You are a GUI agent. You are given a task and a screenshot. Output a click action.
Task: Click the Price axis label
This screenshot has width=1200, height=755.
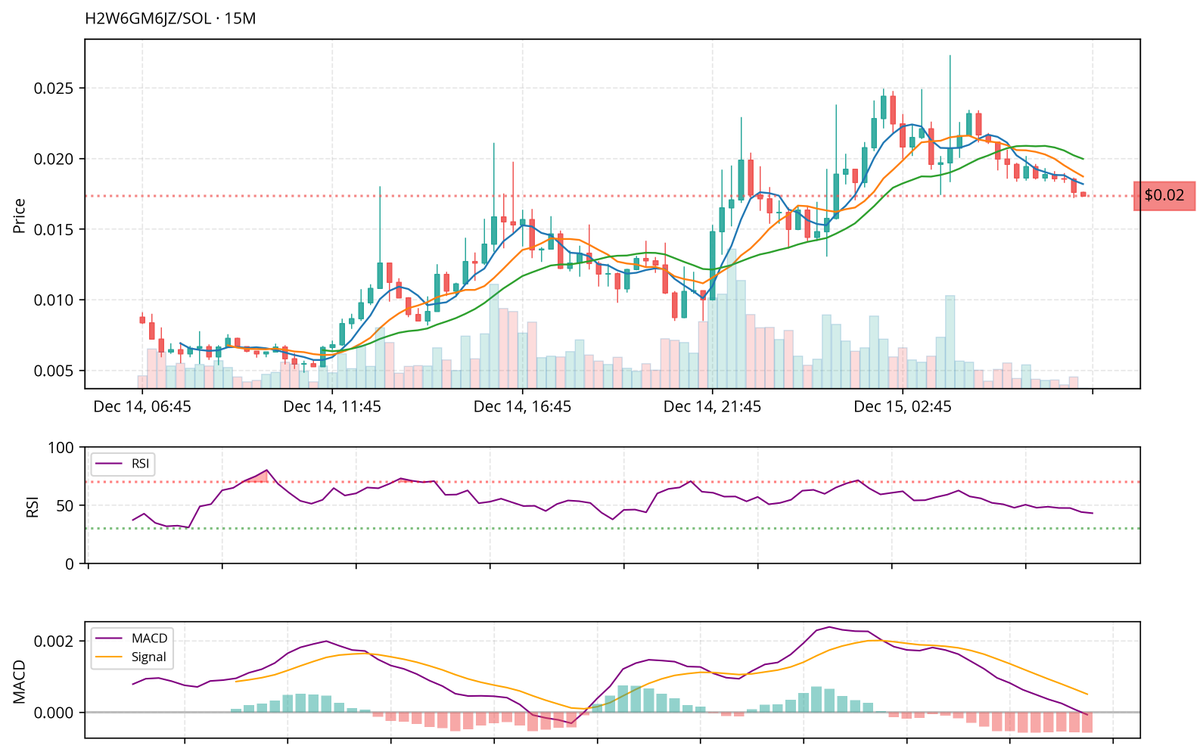(19, 214)
